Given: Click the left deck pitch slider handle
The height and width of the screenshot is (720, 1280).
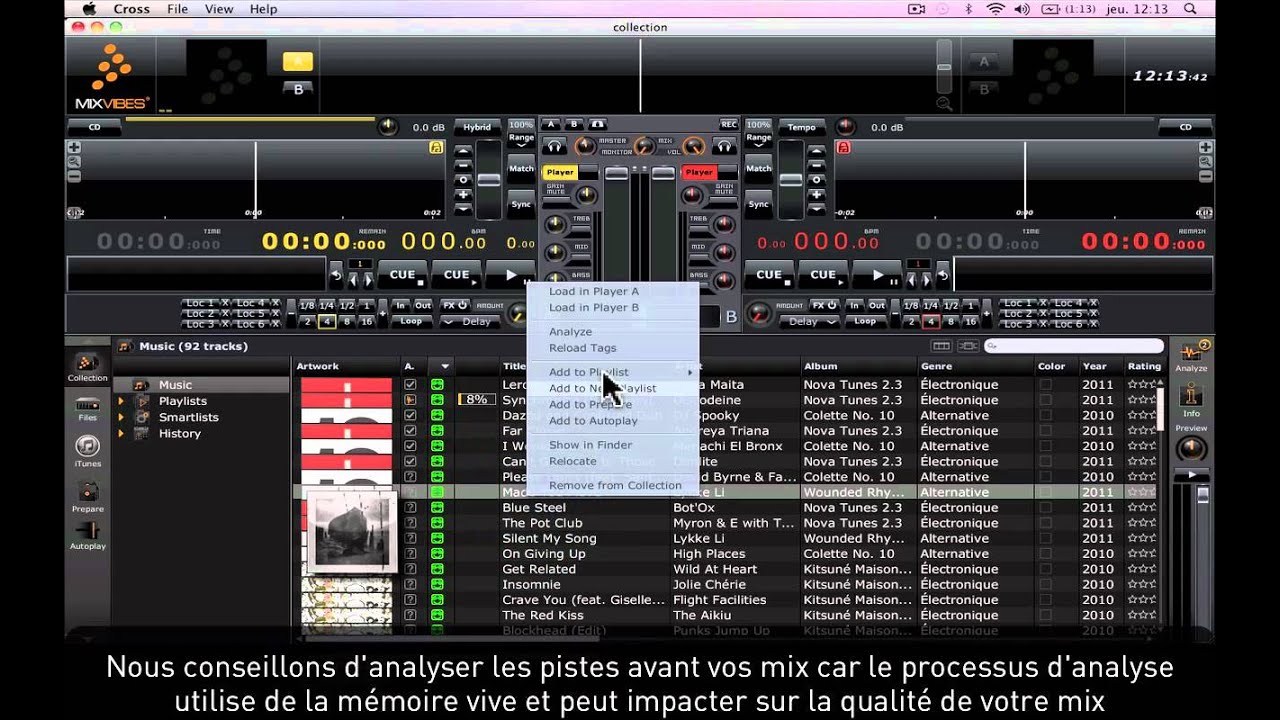Looking at the screenshot, I should pyautogui.click(x=488, y=180).
